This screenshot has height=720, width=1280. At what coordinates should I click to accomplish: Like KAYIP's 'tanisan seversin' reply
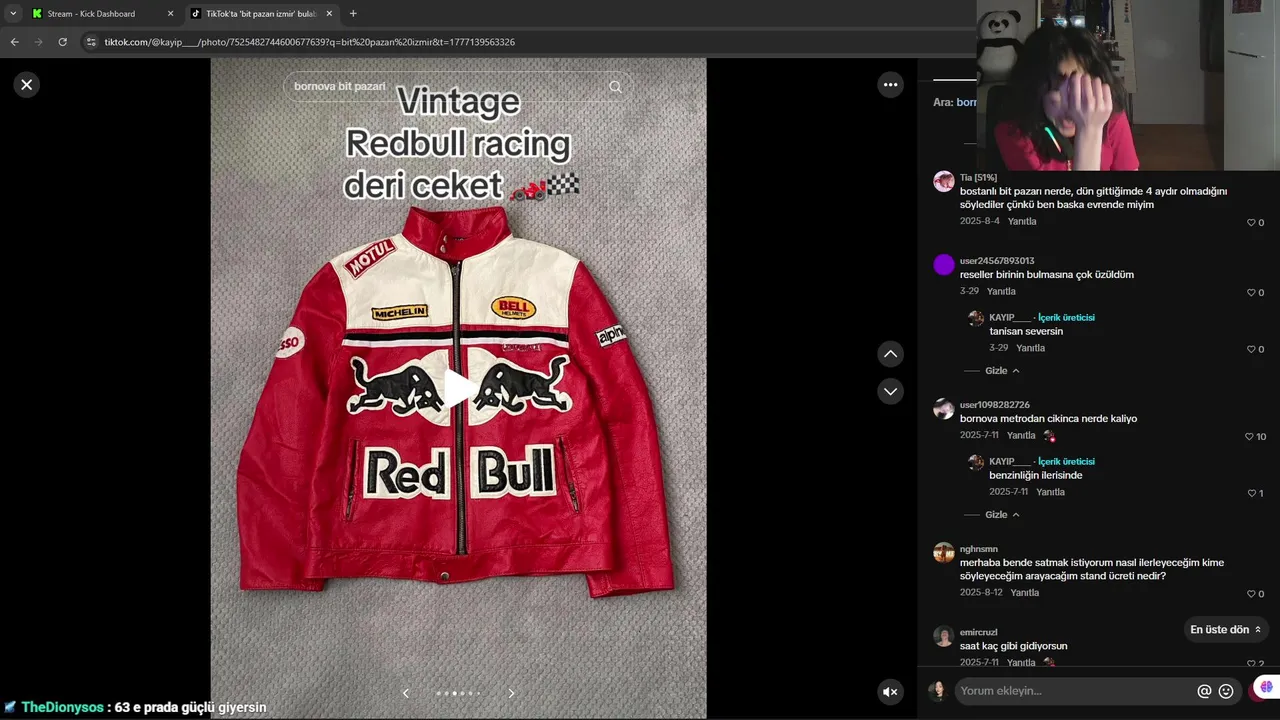(x=1251, y=349)
